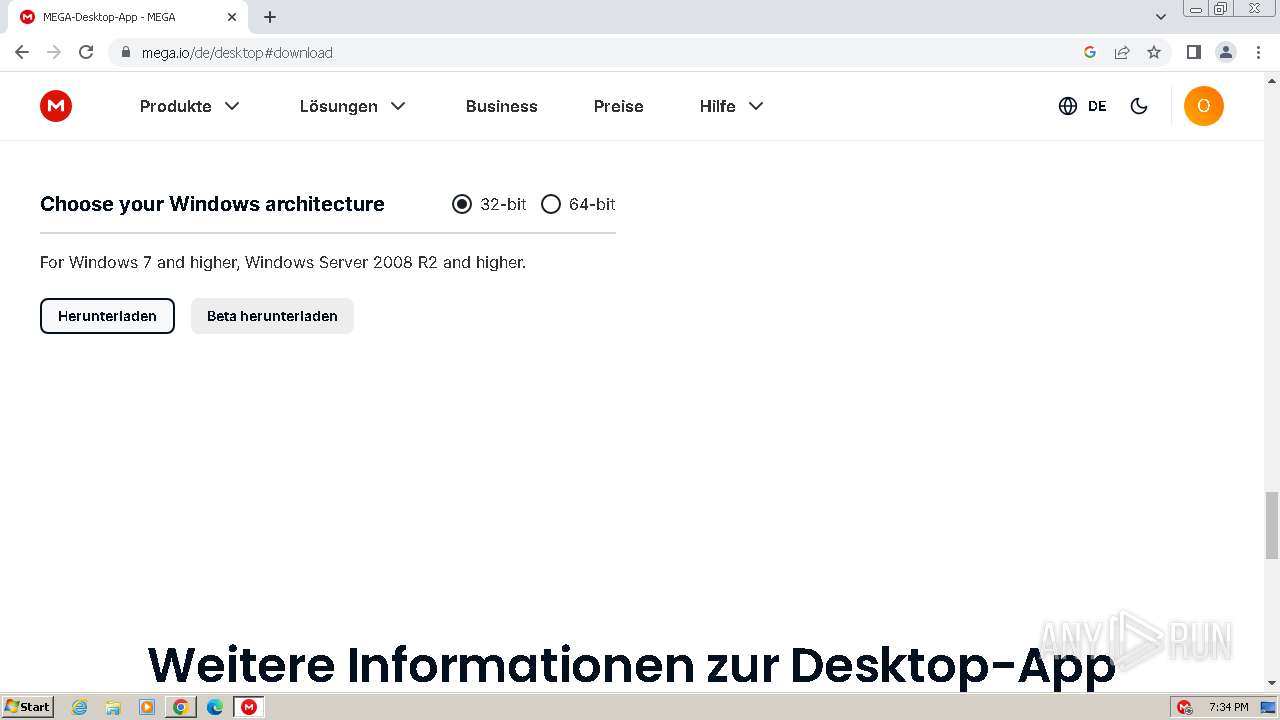
Task: Open Chrome's three-dot menu
Action: point(1258,52)
